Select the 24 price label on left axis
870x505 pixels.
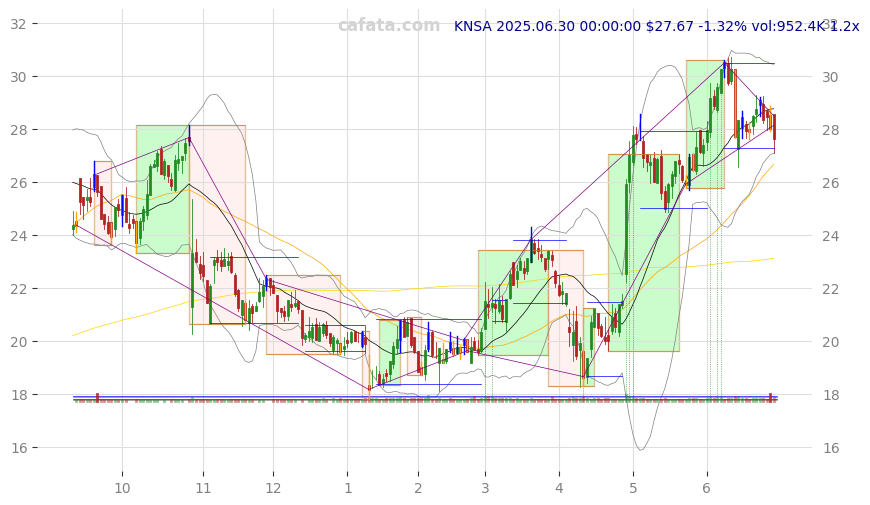pyautogui.click(x=18, y=236)
